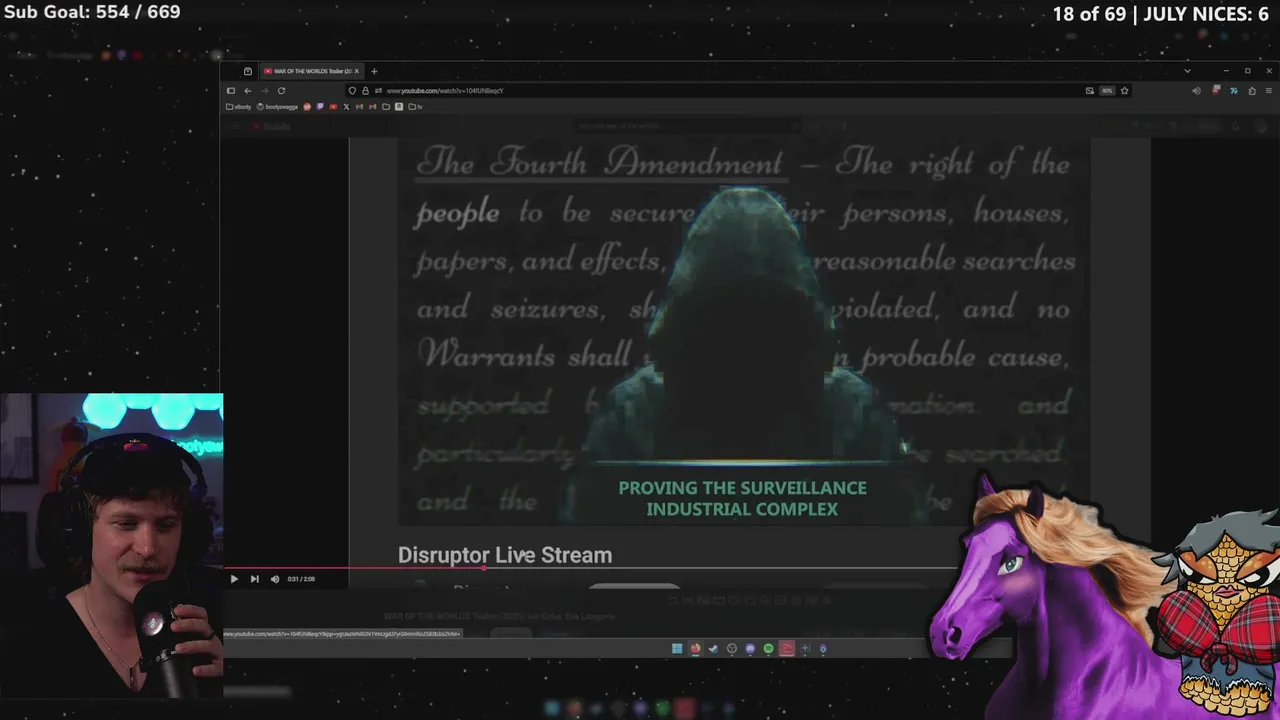Screen dimensions: 1280x720
Task: Click PROVING THE SURVEILLANCE INDUSTRIAL COMPLEX caption
Action: point(742,498)
